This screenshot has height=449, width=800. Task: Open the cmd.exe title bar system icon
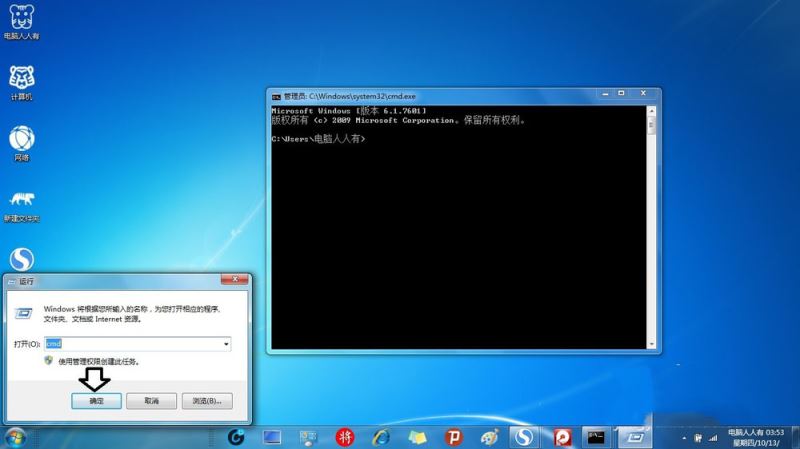[x=276, y=96]
